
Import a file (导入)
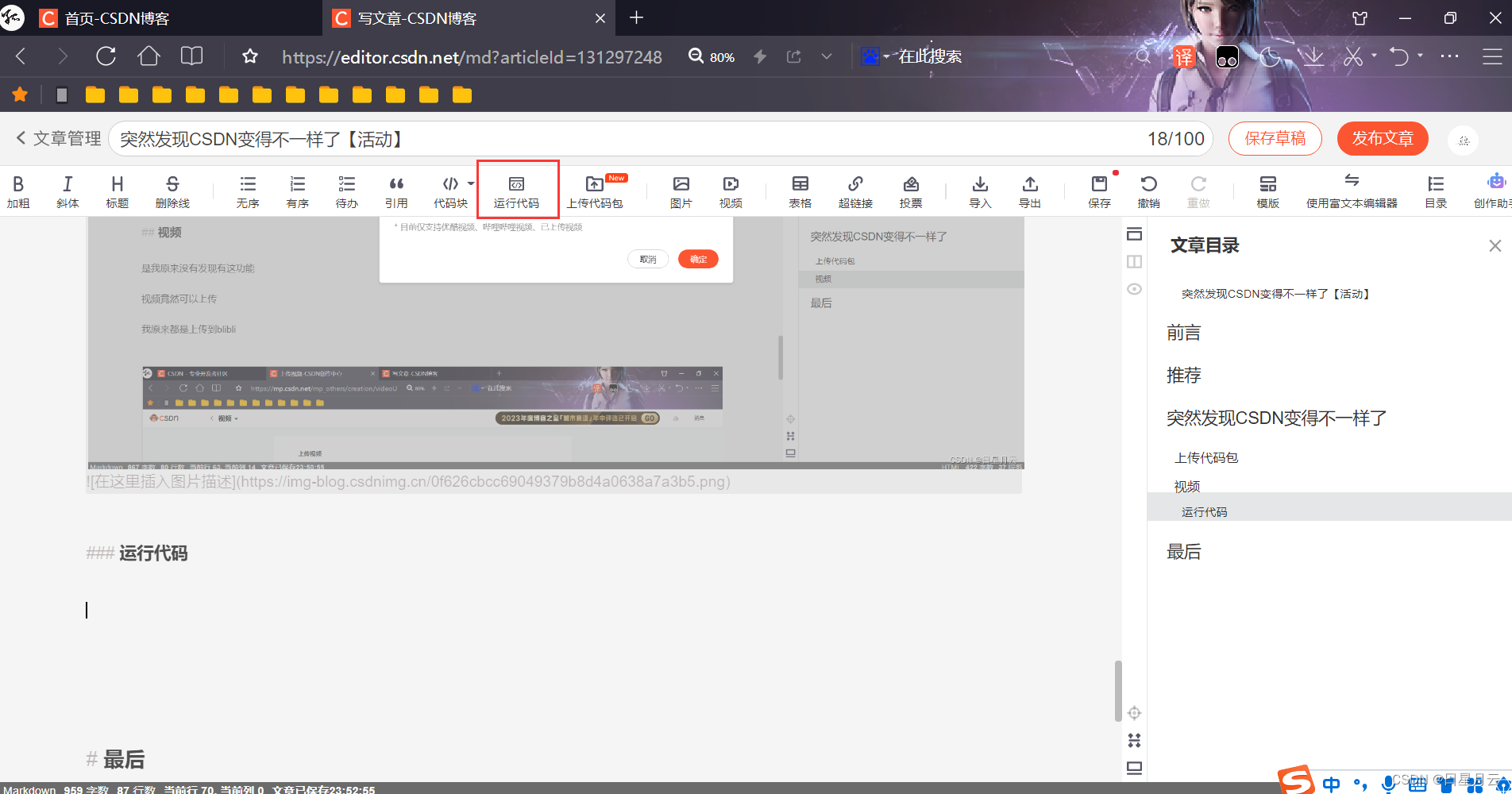pos(981,192)
